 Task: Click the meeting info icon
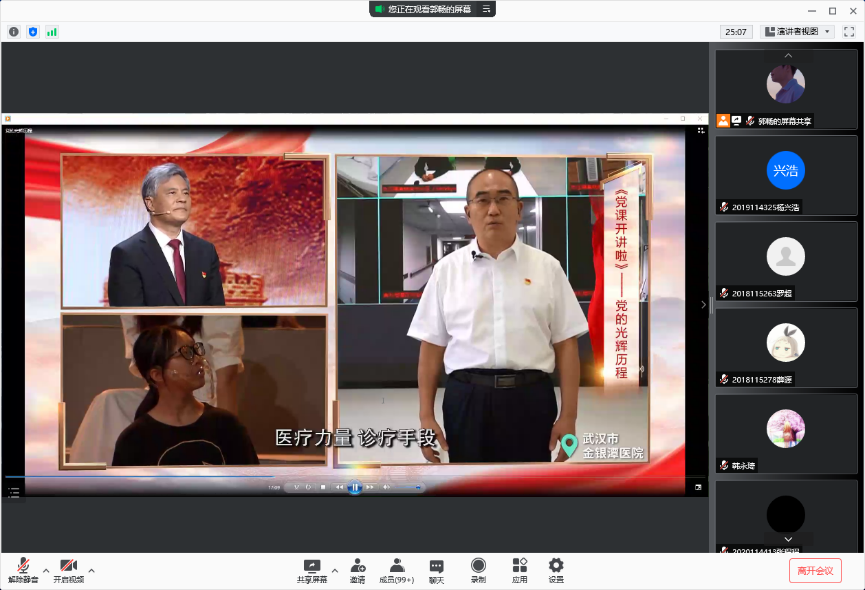pos(14,32)
